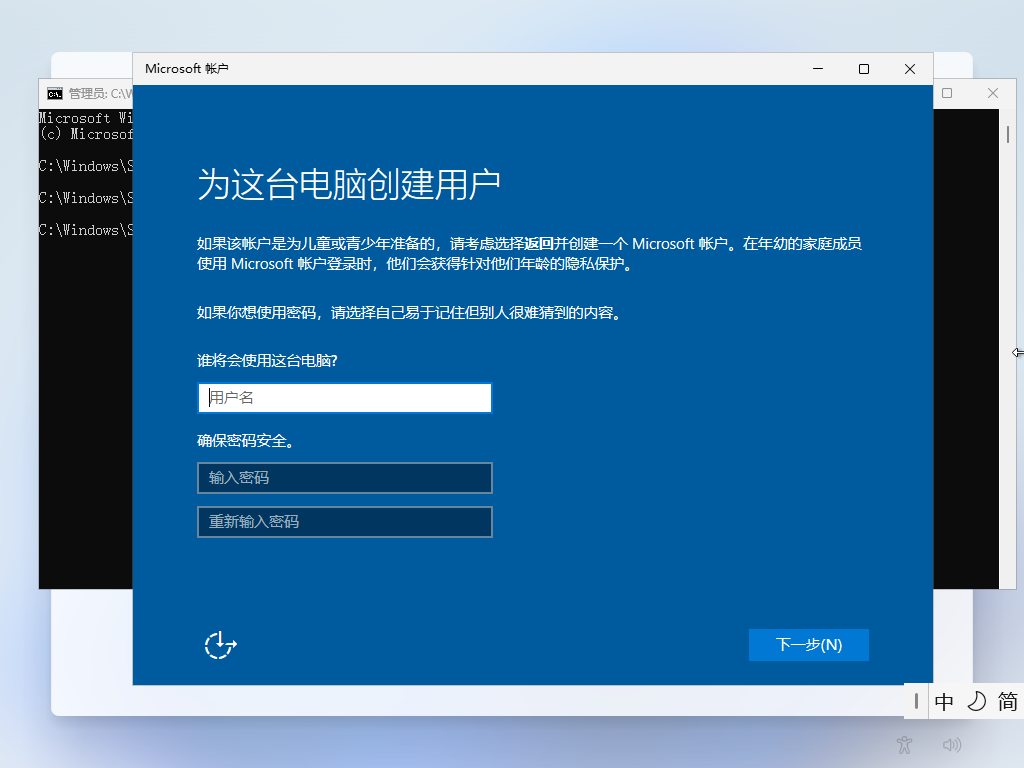
Task: Click the 输入密码 password field
Action: click(345, 478)
